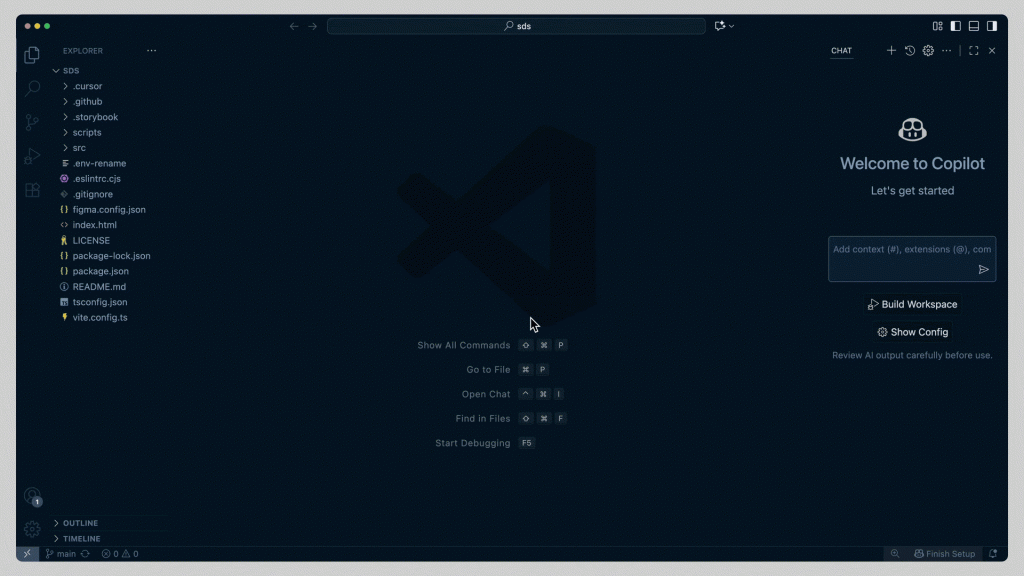Screen dimensions: 1024x576
Task: Go forward with the navigation arrow
Action: coord(312,26)
